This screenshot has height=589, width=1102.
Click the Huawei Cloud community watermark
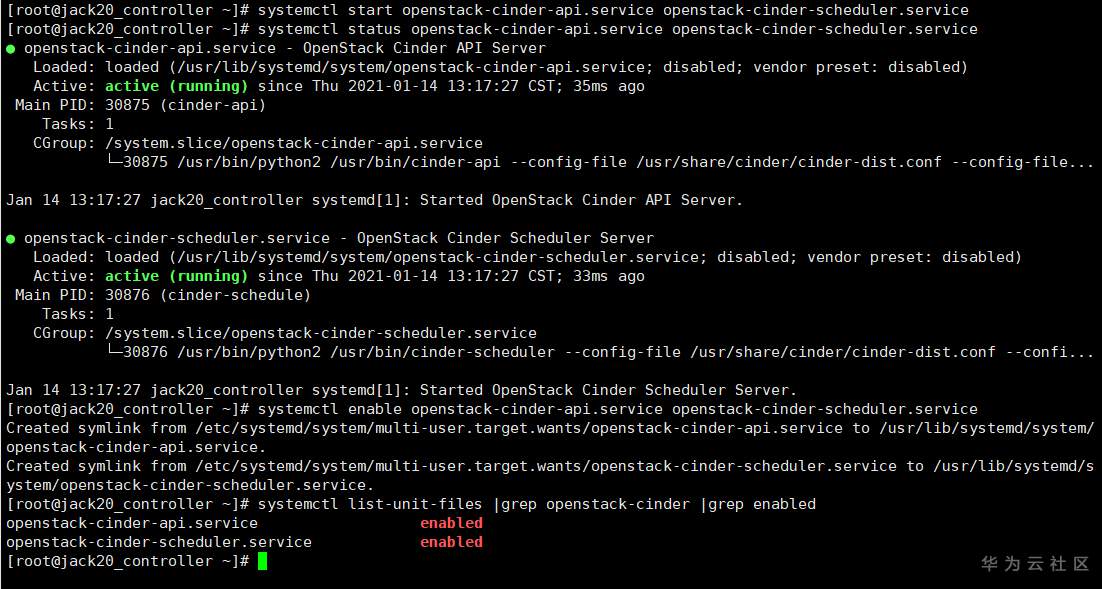1035,564
